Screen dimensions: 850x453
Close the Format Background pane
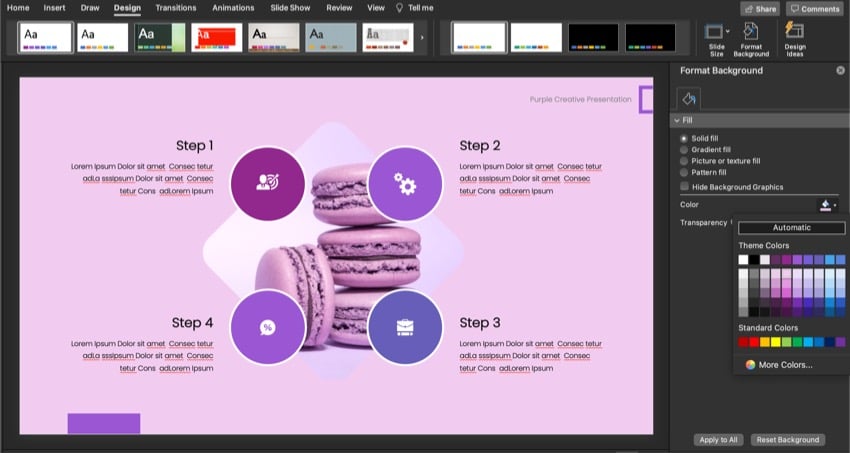840,71
